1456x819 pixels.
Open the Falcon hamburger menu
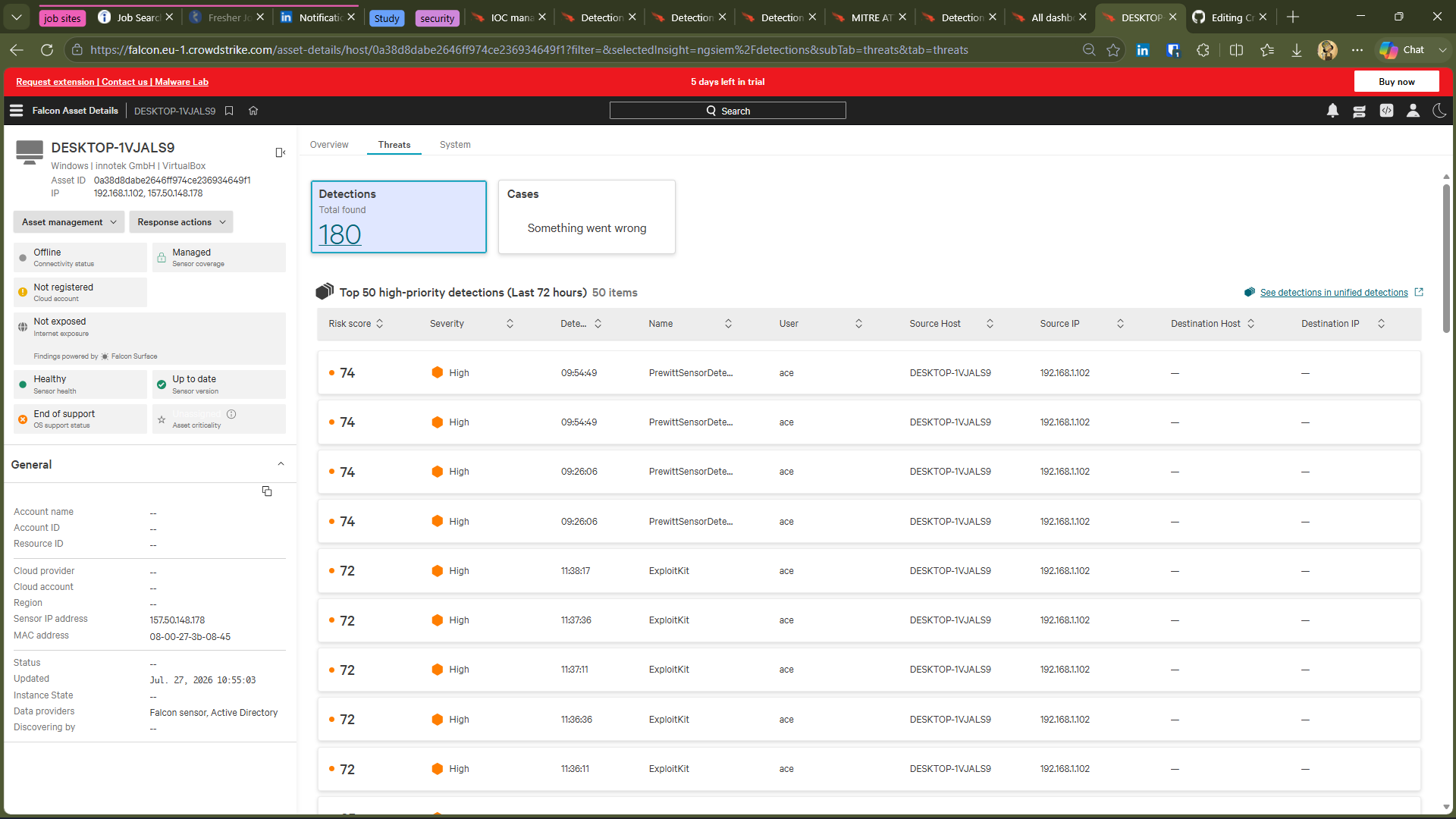point(16,111)
